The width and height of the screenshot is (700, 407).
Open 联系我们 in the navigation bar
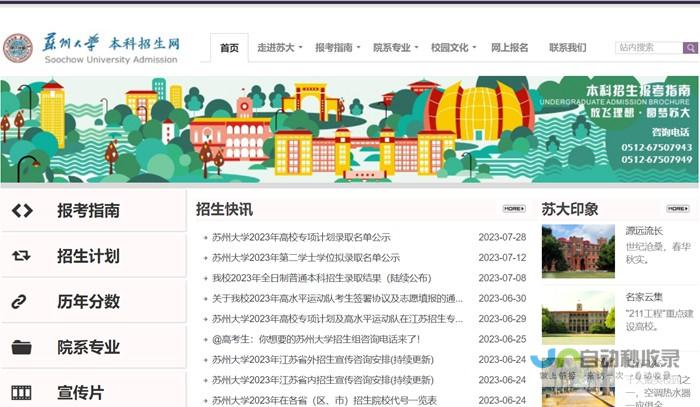coord(567,47)
